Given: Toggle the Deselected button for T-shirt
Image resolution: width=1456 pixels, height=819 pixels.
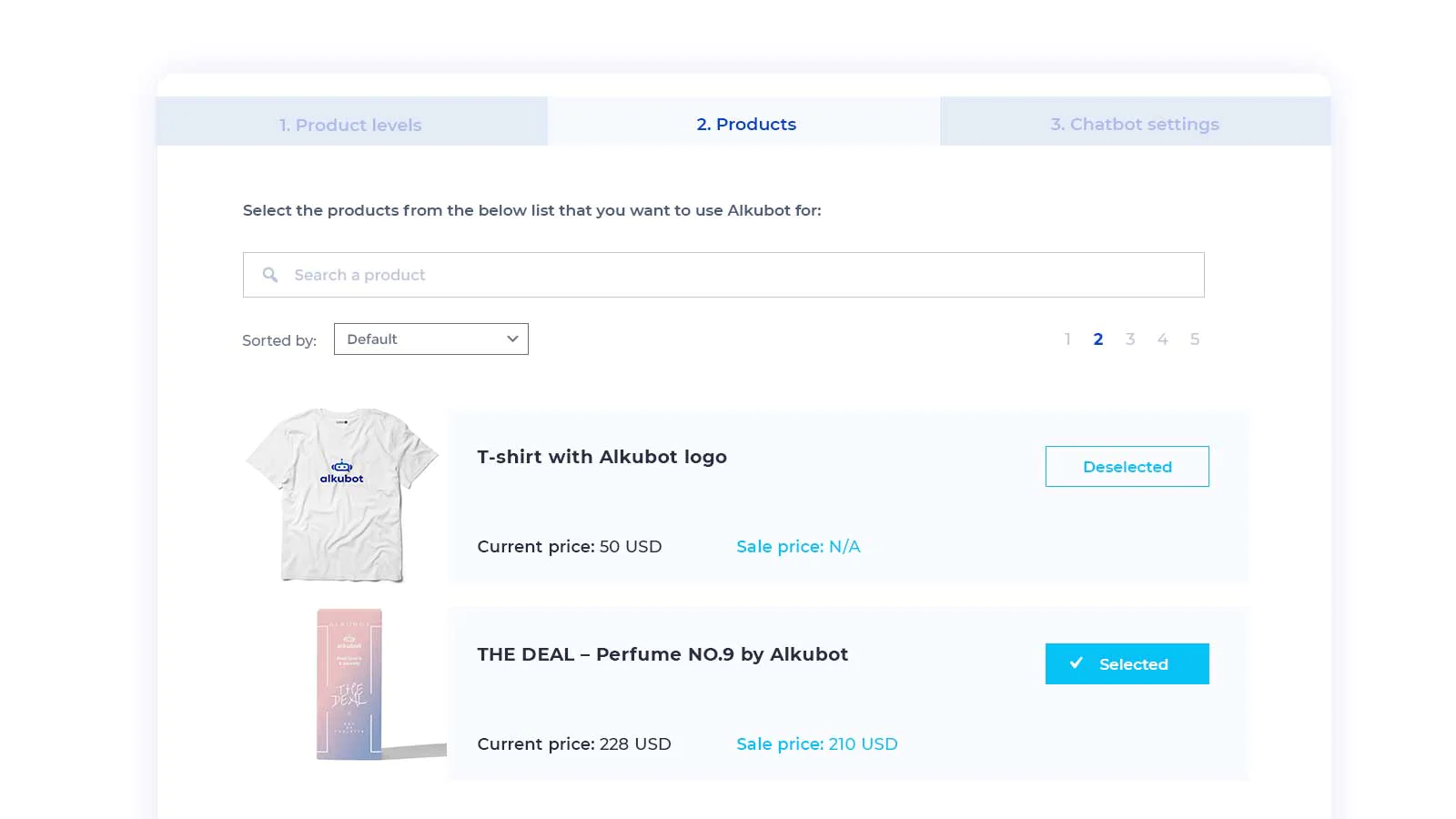Looking at the screenshot, I should coord(1127,467).
